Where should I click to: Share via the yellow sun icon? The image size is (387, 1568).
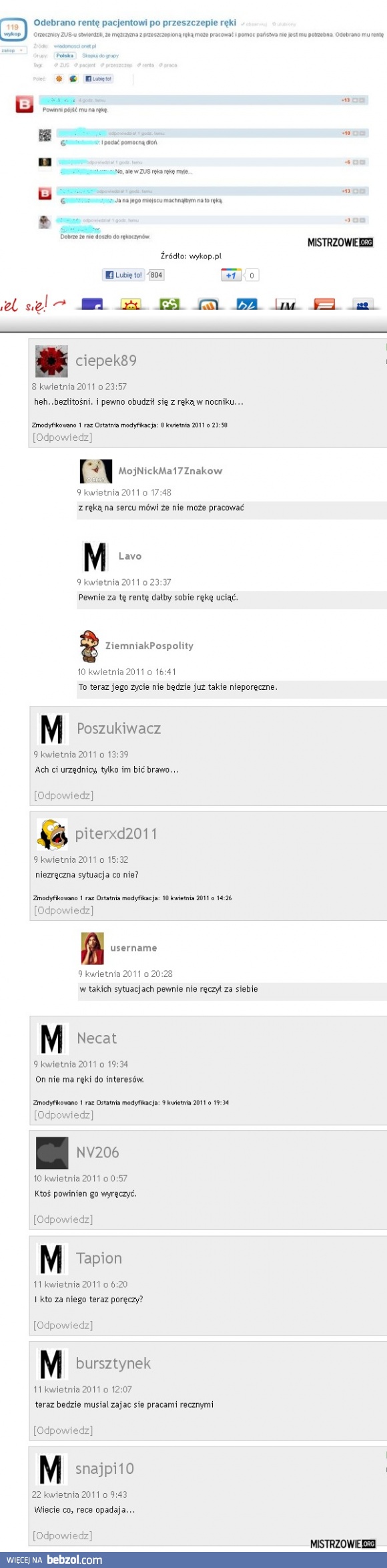click(131, 305)
